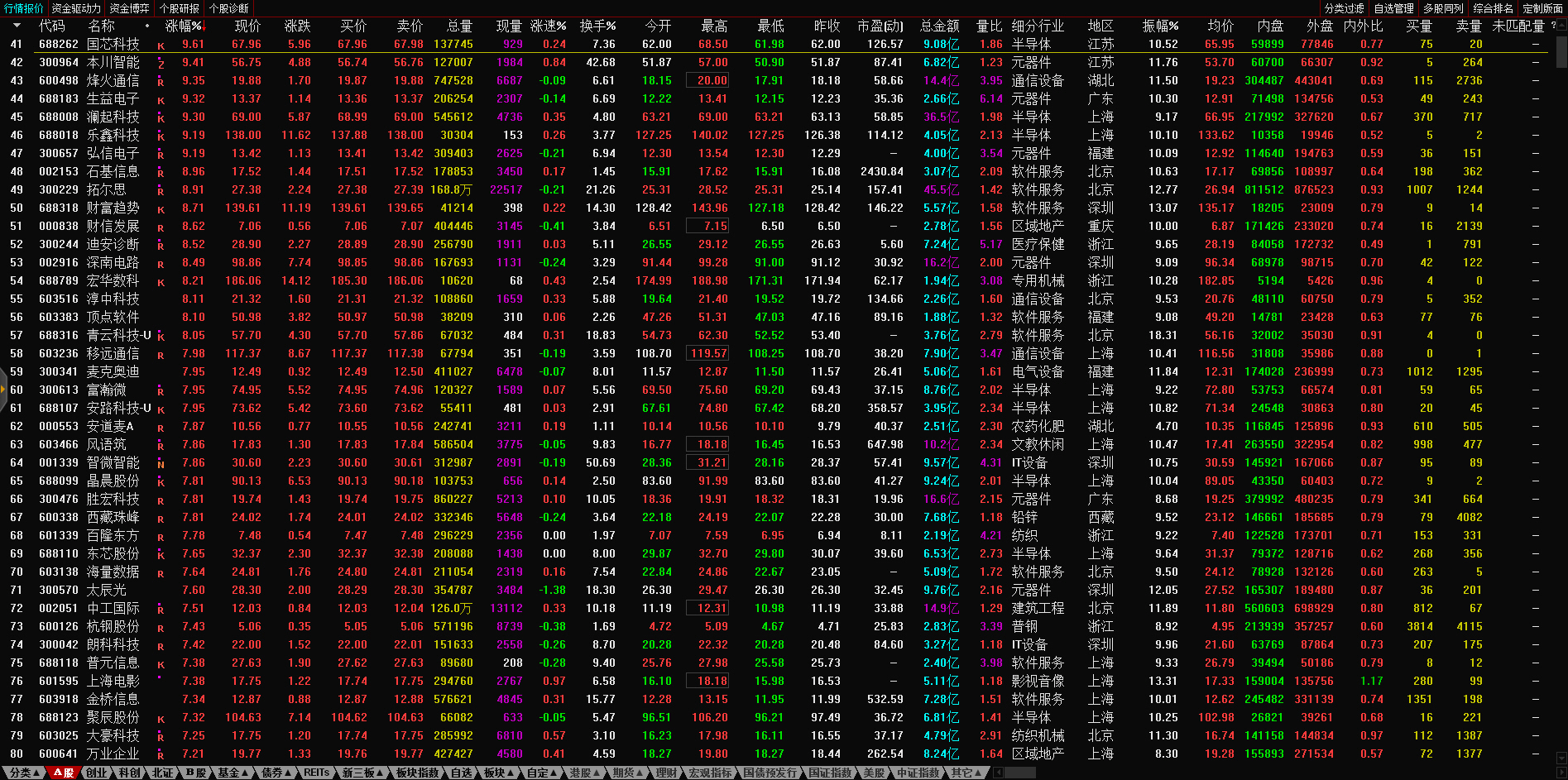Click the 分类过滤 button
Screen dimensions: 1568x780
[x=1344, y=8]
